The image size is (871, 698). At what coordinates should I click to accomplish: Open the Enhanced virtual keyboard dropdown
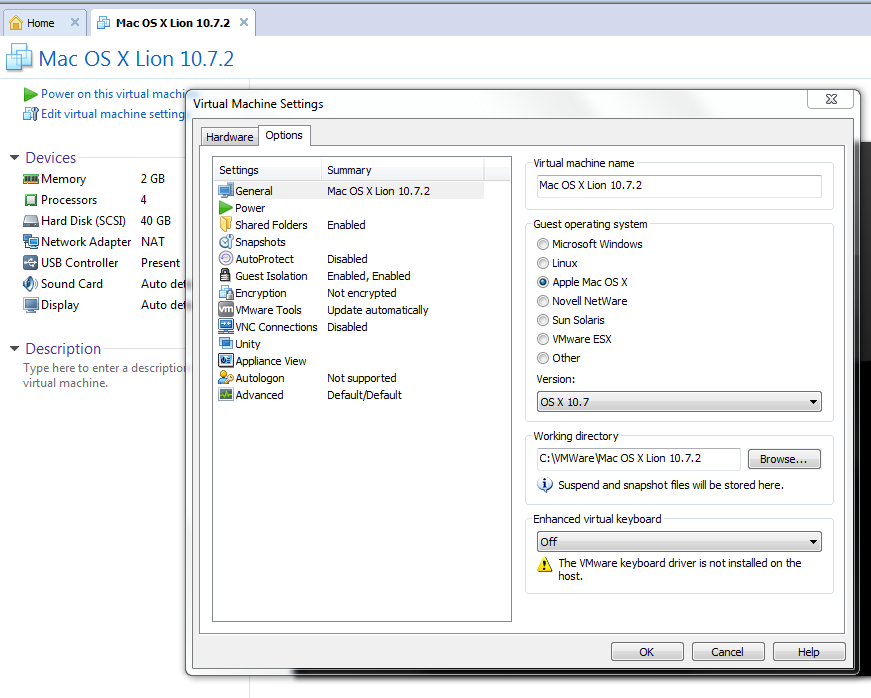(679, 542)
